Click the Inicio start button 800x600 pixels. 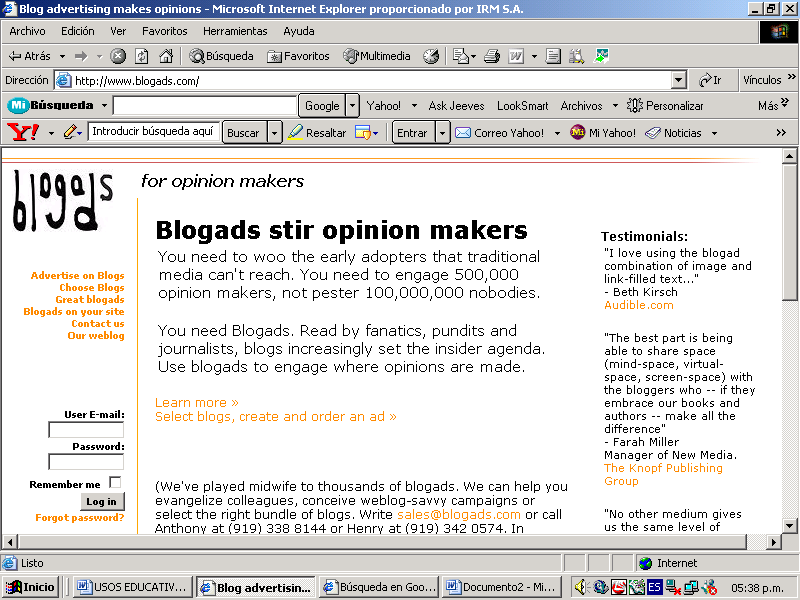click(x=30, y=587)
